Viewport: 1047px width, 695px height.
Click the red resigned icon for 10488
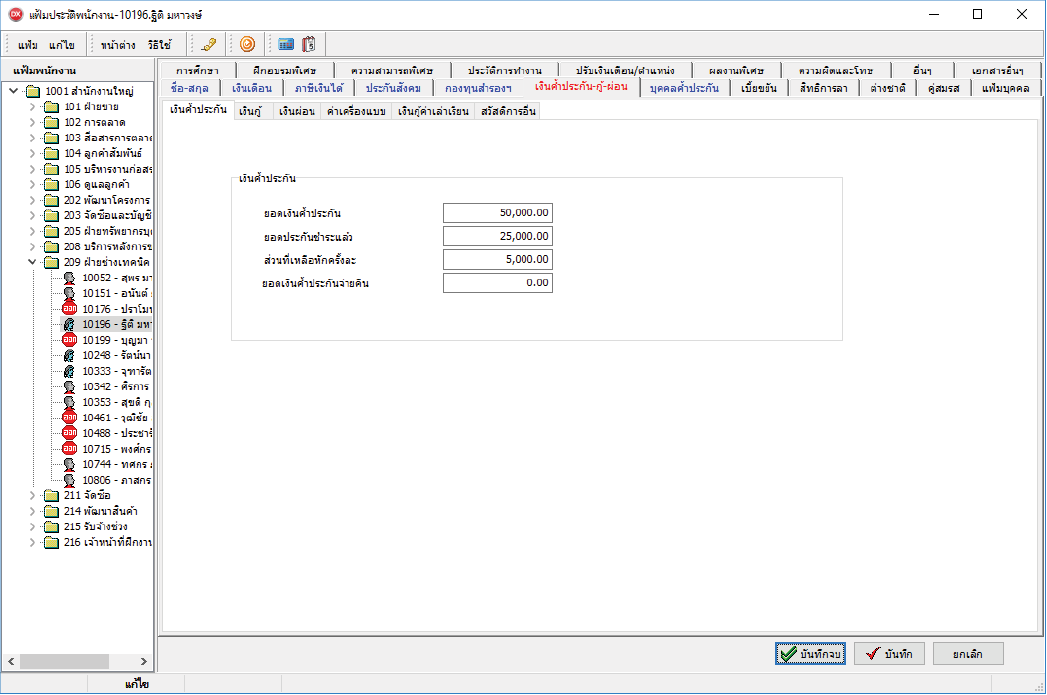tap(69, 433)
